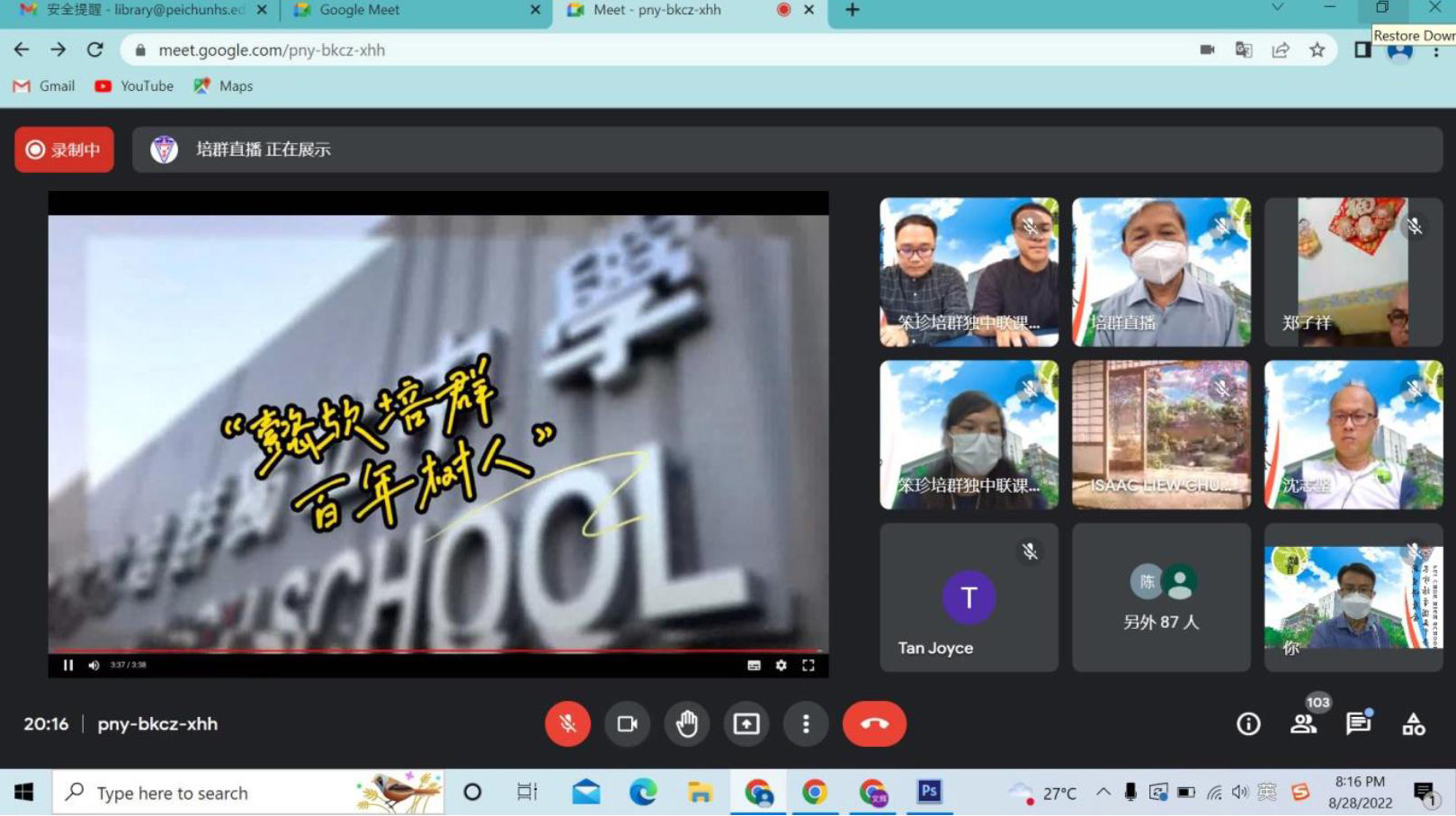The height and width of the screenshot is (816, 1456).
Task: Show the participants list
Action: coord(1303,723)
